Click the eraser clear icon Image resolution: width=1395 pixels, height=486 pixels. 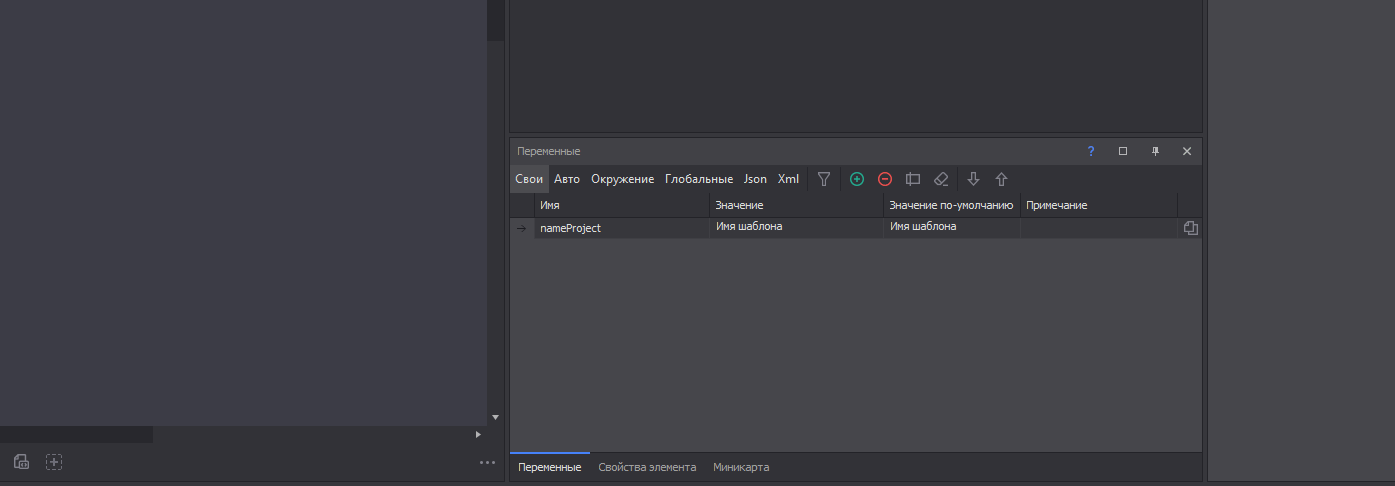[941, 179]
